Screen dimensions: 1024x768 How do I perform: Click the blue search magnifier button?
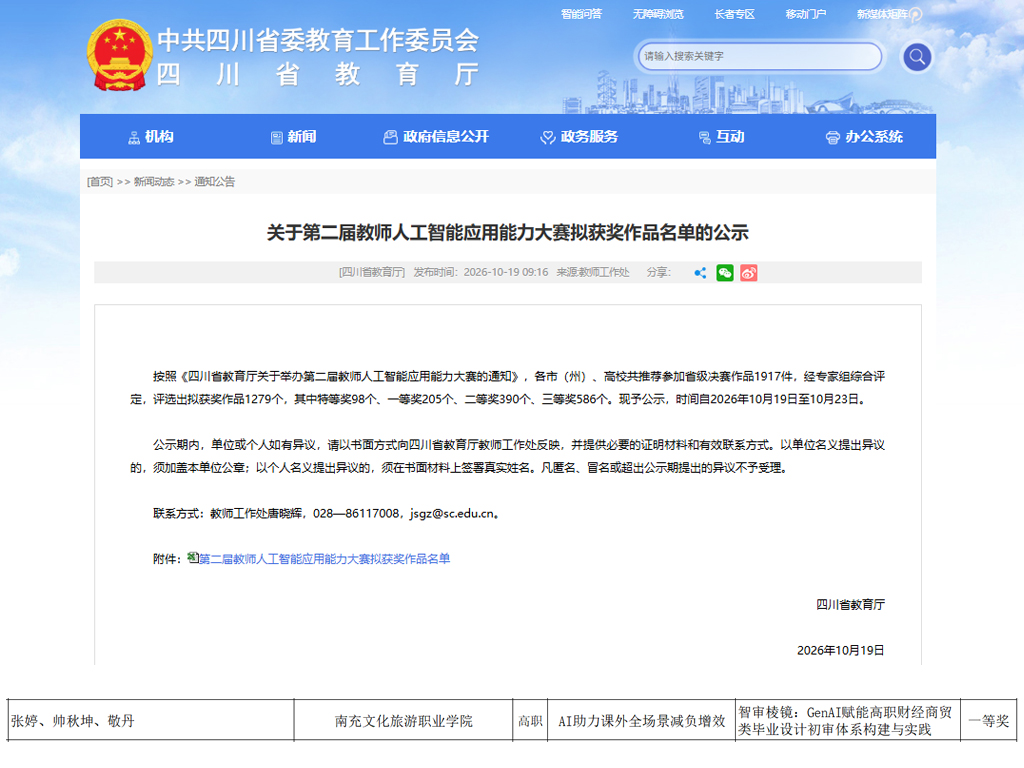pyautogui.click(x=917, y=57)
